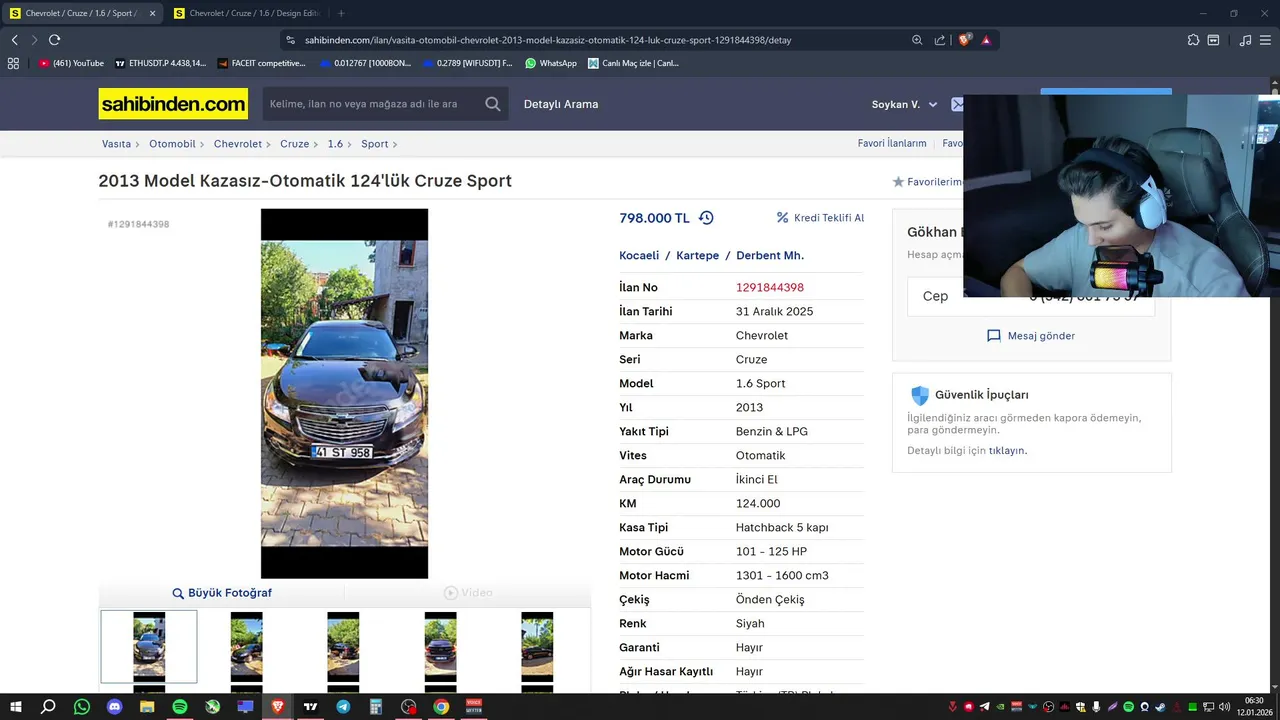This screenshot has height=720, width=1280.
Task: Click the address bar URL
Action: click(x=548, y=40)
